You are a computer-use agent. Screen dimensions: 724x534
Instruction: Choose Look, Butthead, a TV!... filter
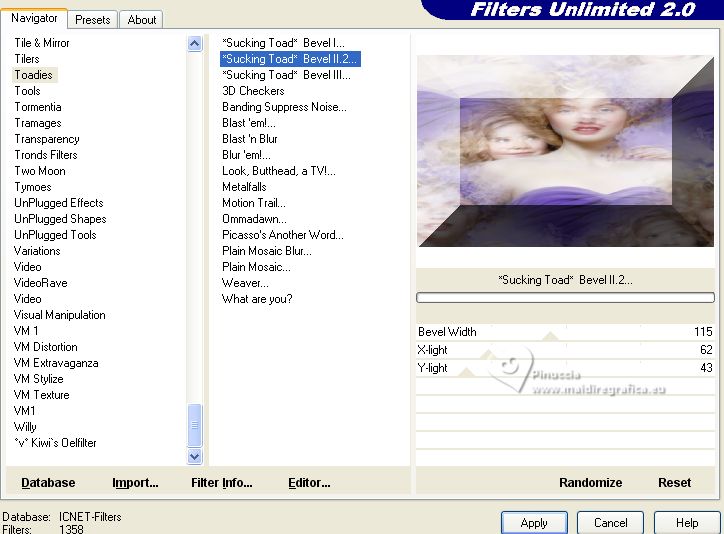coord(278,171)
